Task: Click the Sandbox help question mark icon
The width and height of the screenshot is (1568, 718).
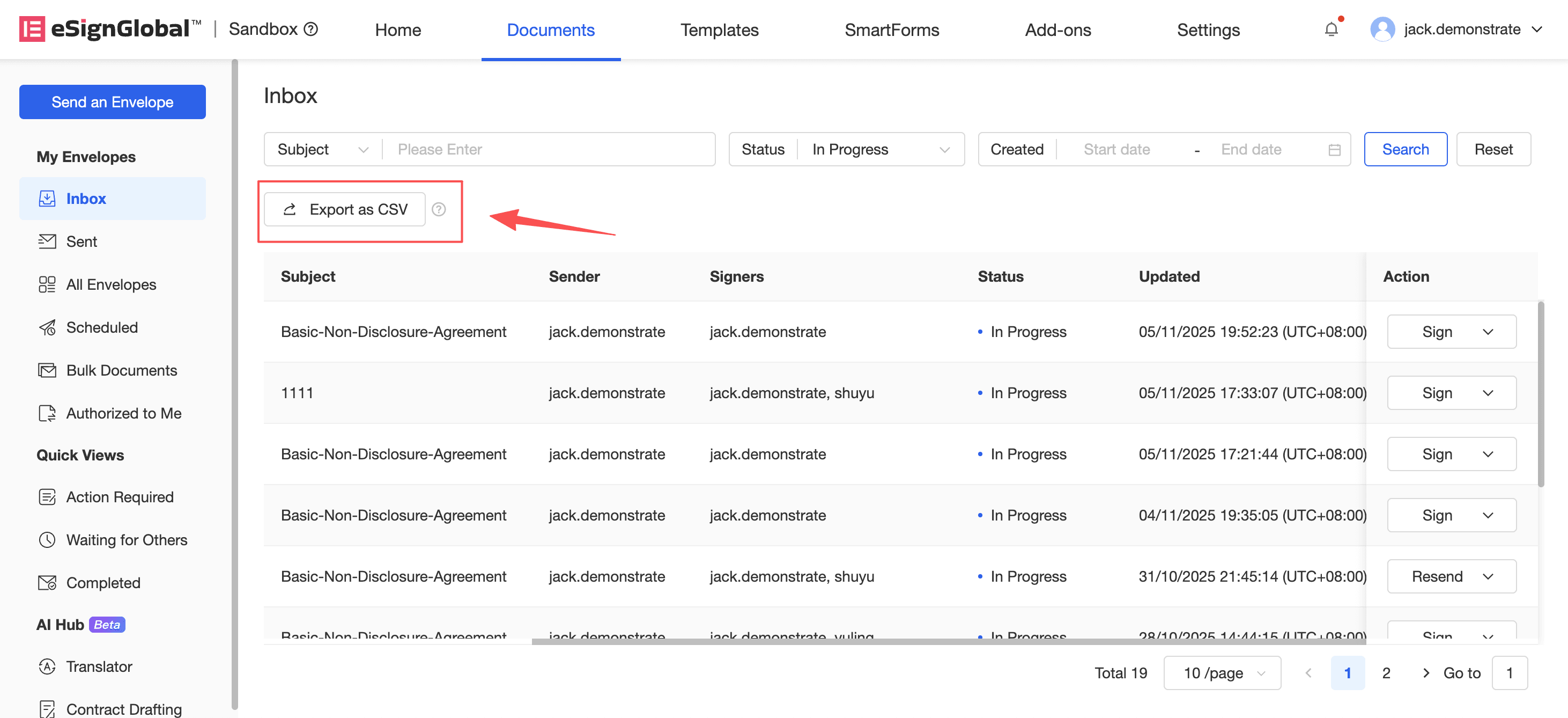Action: click(311, 29)
